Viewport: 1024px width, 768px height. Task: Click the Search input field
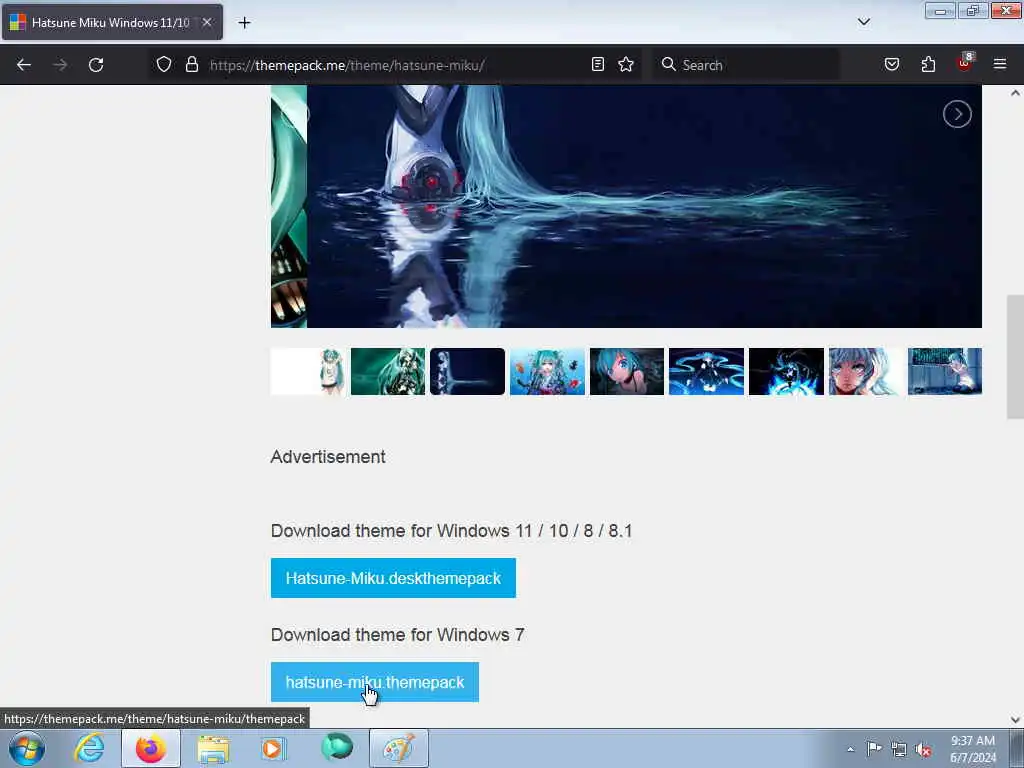(746, 65)
